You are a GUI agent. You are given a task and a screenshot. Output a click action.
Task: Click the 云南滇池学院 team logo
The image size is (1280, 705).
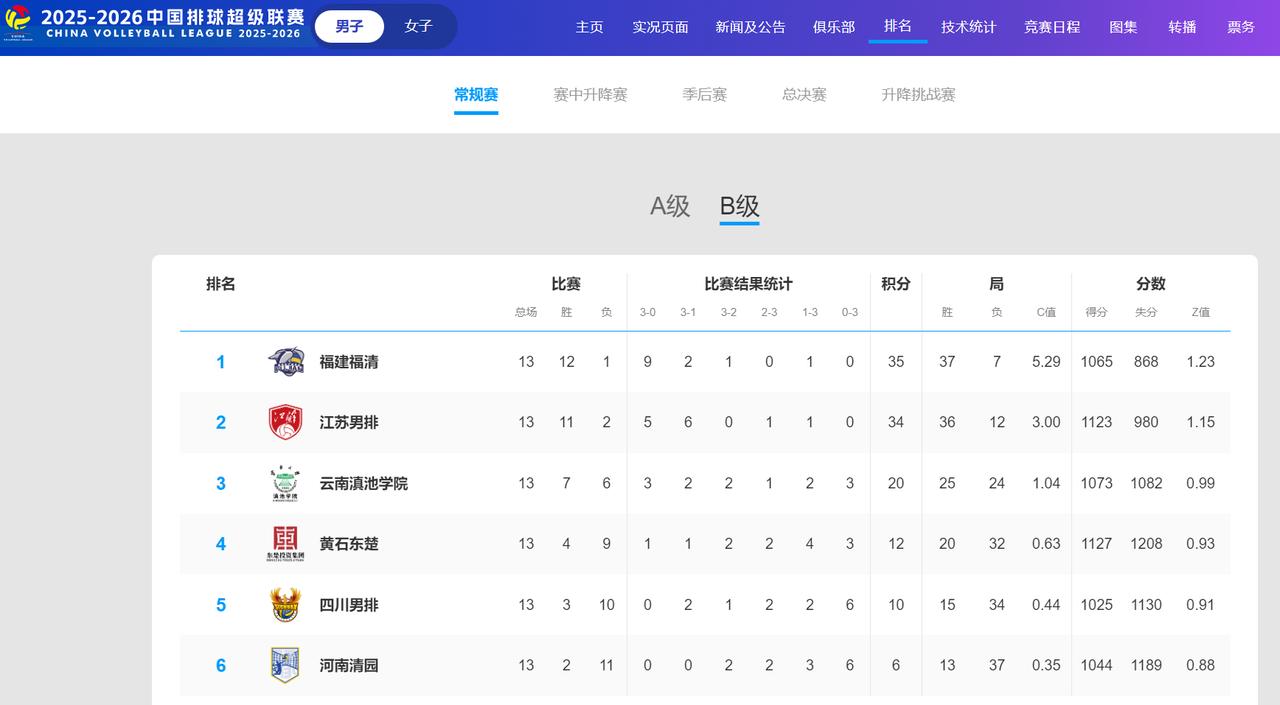tap(286, 483)
